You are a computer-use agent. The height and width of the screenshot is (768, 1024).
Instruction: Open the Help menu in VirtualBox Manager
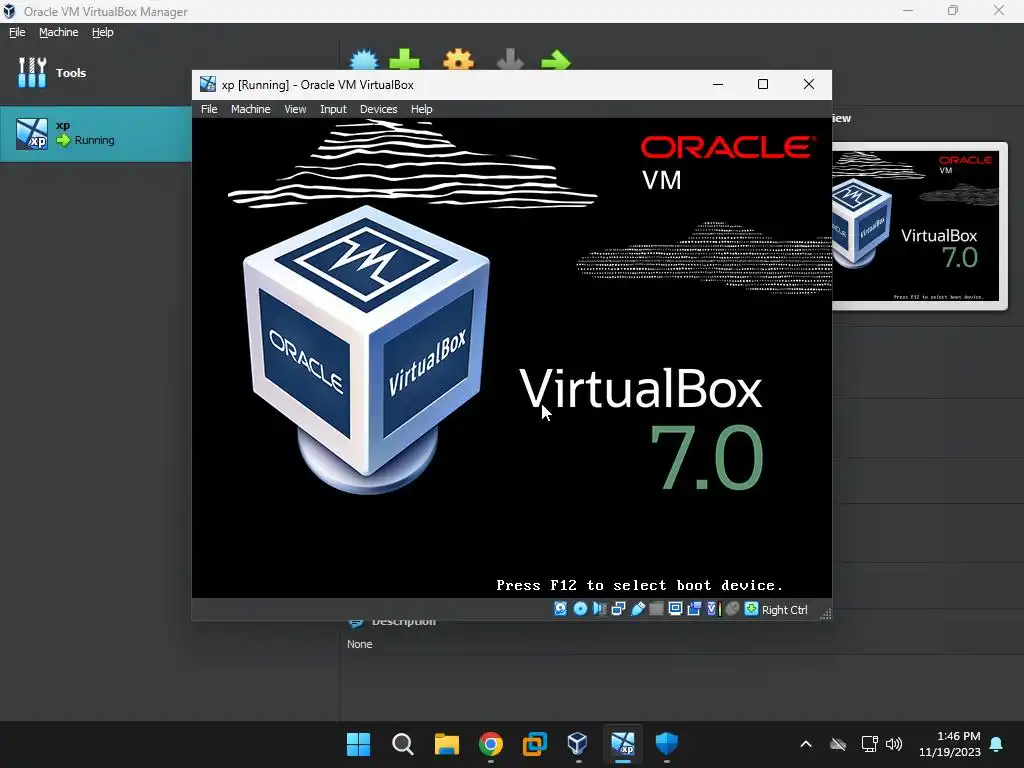(103, 32)
